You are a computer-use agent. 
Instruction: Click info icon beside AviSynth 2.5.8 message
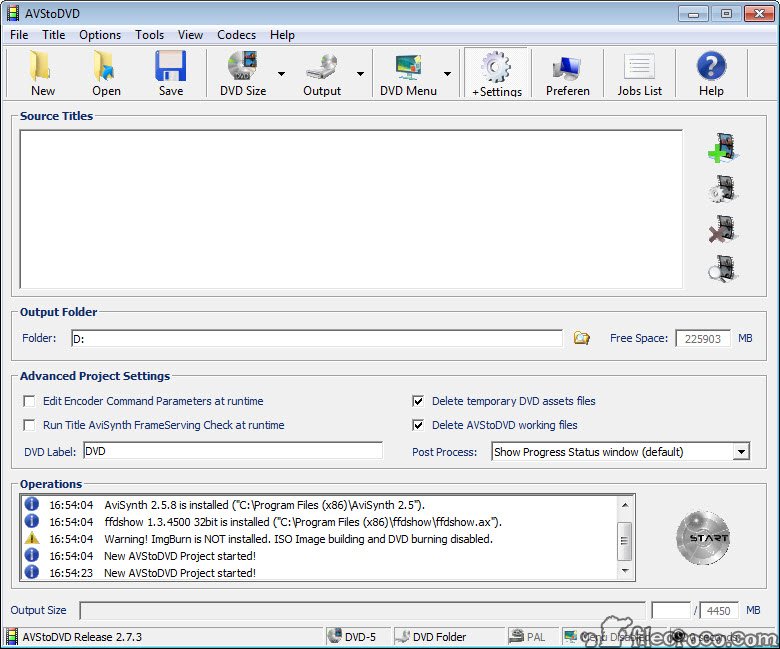[32, 504]
